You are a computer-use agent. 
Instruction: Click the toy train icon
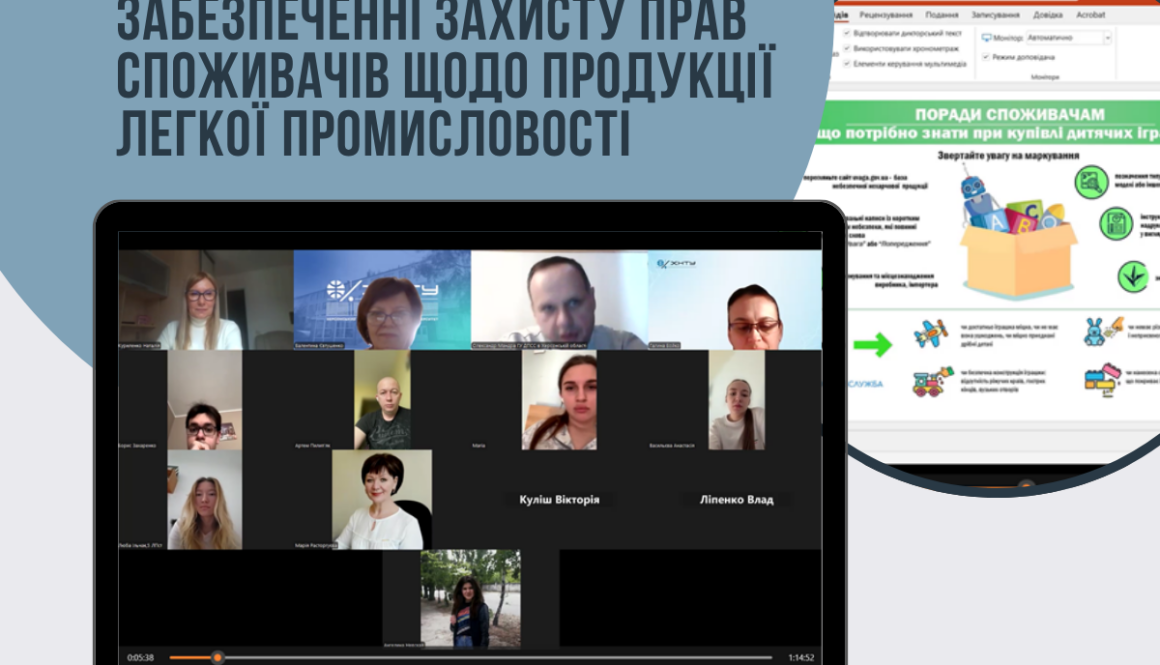pyautogui.click(x=926, y=383)
